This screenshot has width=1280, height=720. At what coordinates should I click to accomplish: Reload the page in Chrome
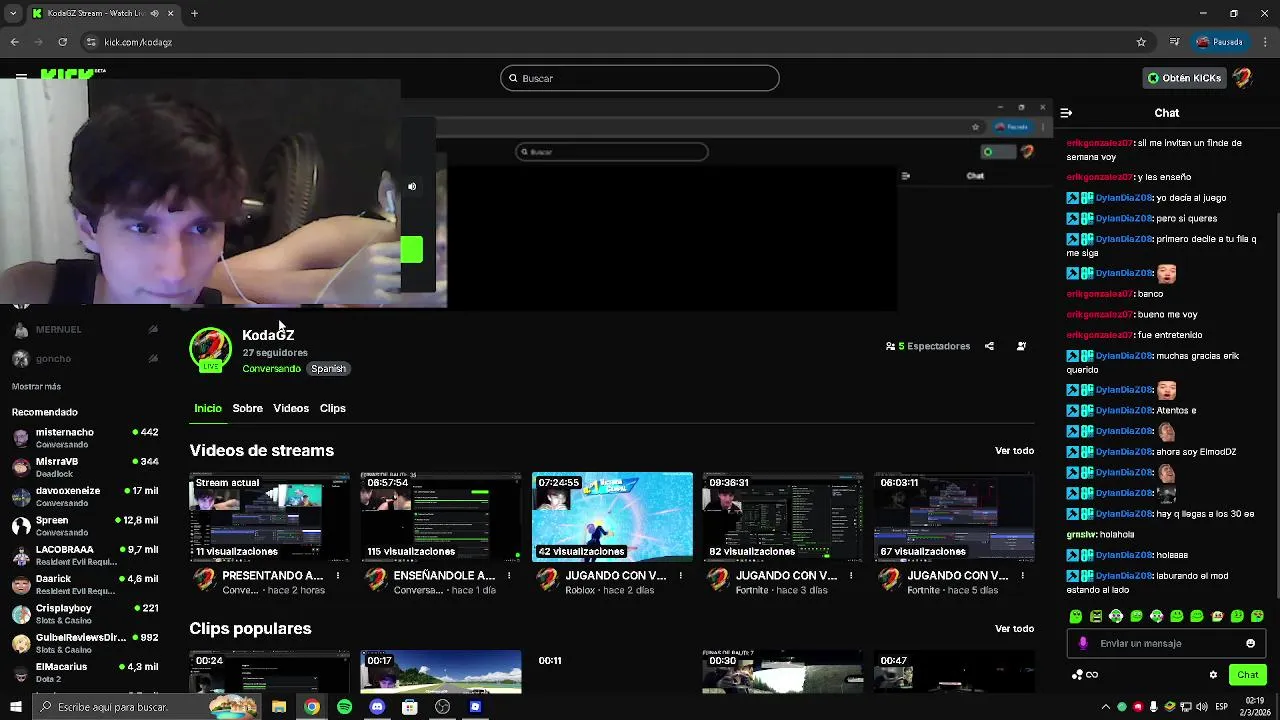pos(62,42)
